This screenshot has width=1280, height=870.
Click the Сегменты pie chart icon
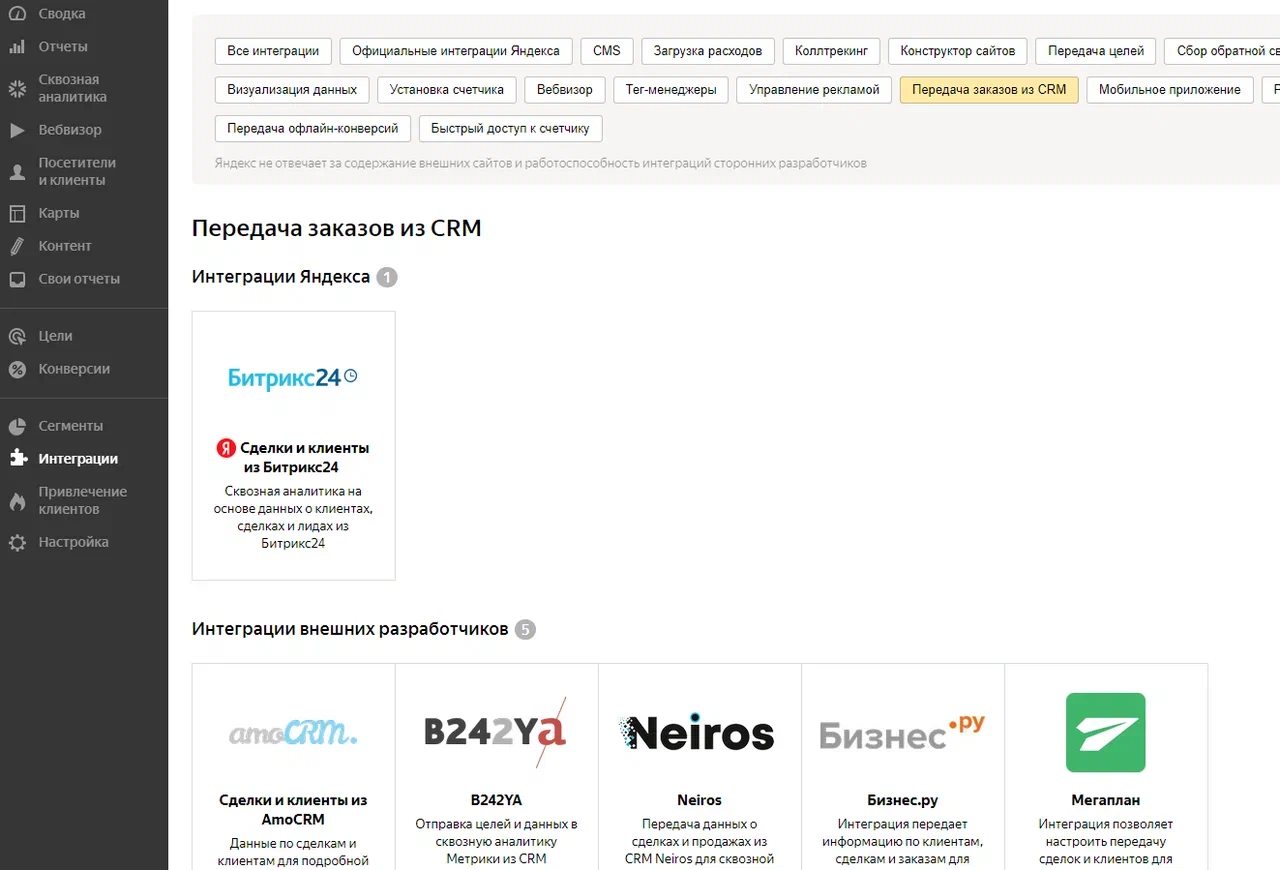(x=17, y=426)
